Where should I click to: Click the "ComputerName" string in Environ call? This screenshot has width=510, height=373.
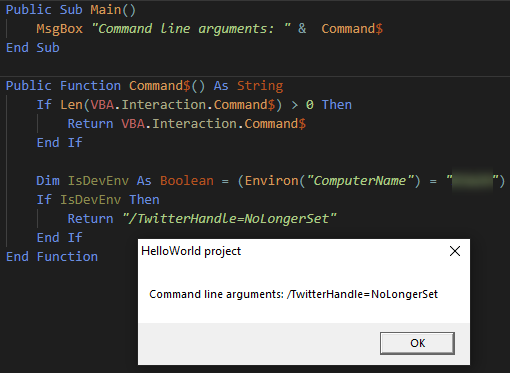point(360,181)
